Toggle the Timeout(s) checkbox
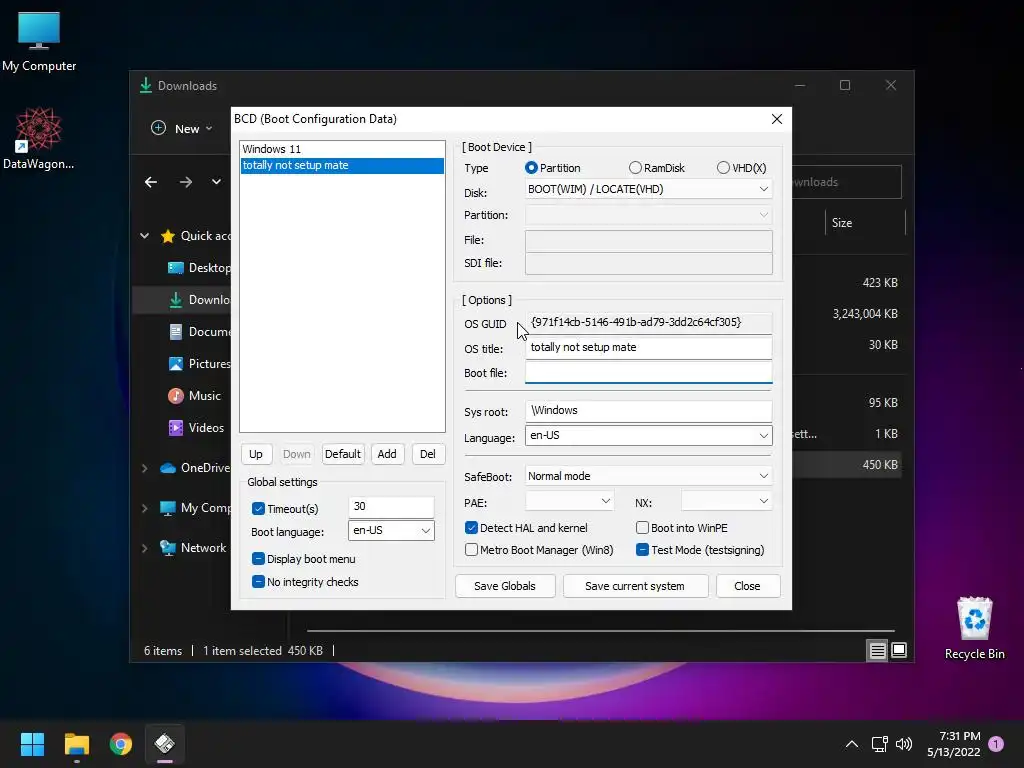 click(259, 509)
